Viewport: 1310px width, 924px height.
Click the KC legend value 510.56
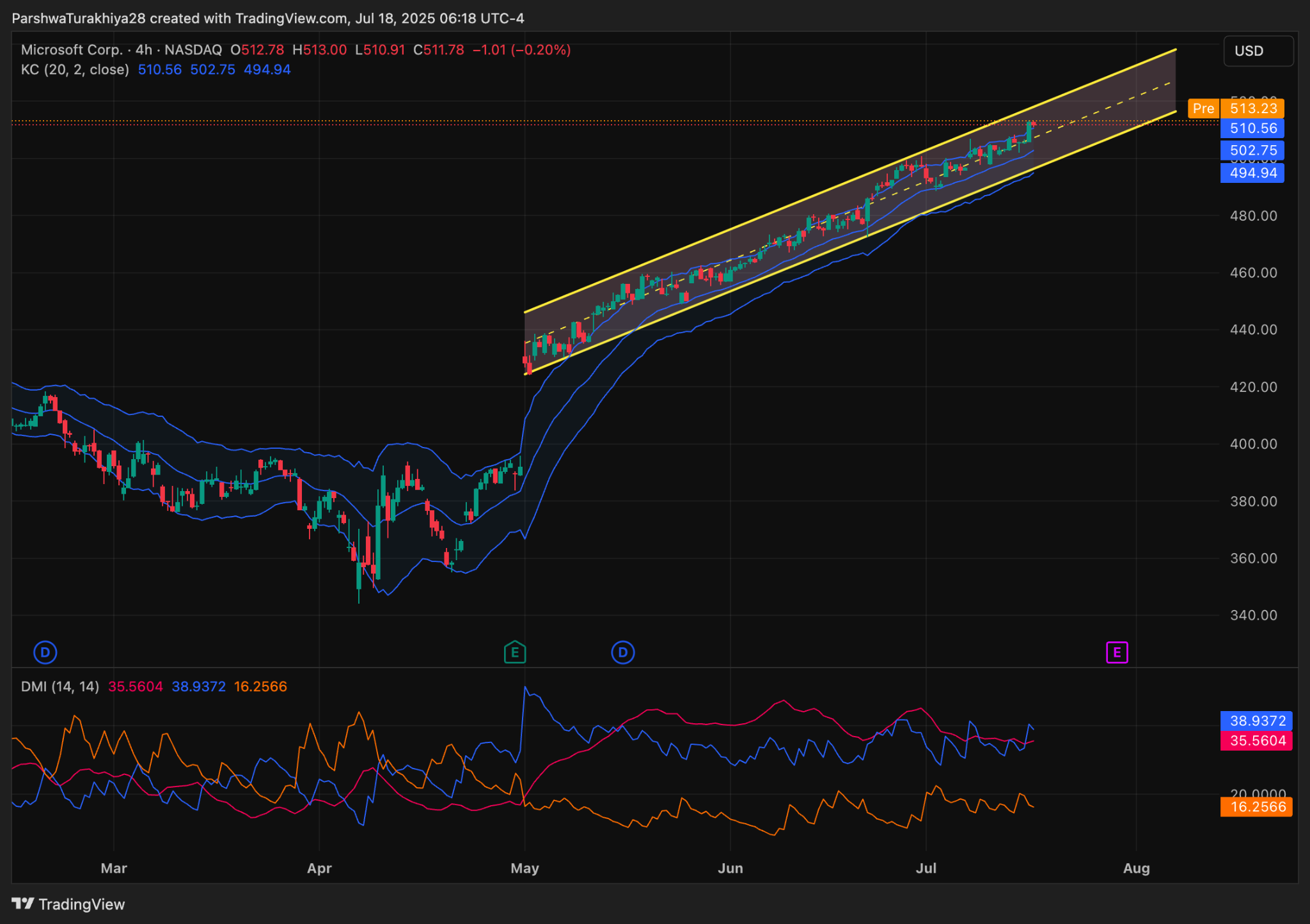pos(160,70)
